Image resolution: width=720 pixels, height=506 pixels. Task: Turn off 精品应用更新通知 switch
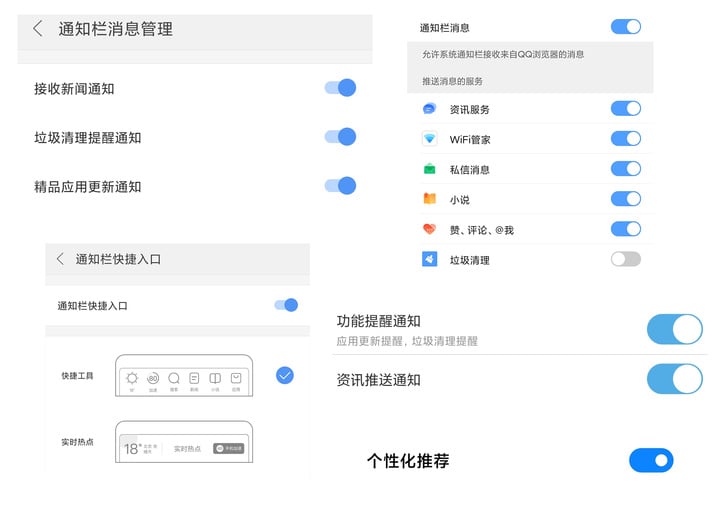pyautogui.click(x=340, y=186)
